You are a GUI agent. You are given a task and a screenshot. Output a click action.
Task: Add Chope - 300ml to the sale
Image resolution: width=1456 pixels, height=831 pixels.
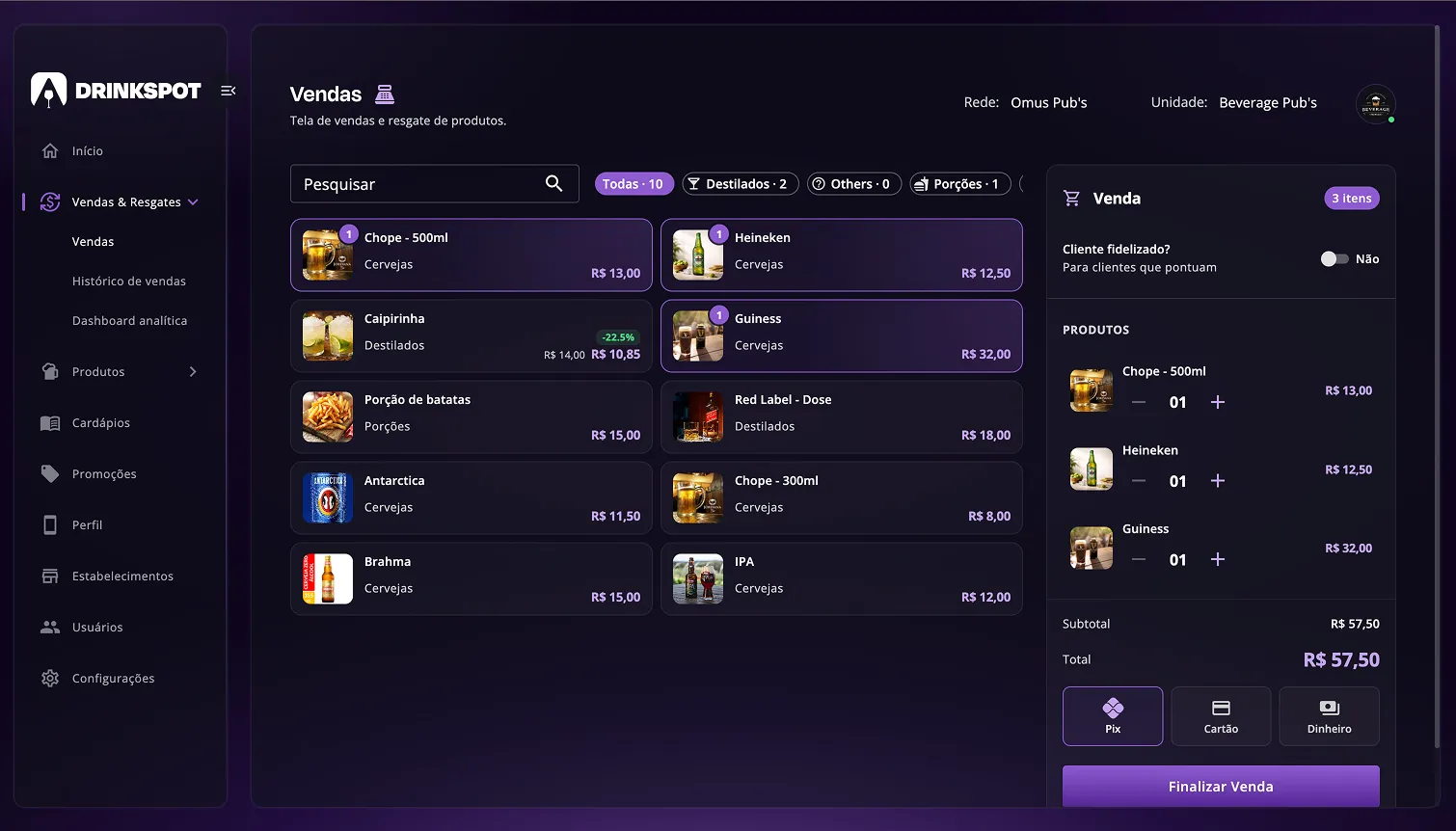[842, 498]
